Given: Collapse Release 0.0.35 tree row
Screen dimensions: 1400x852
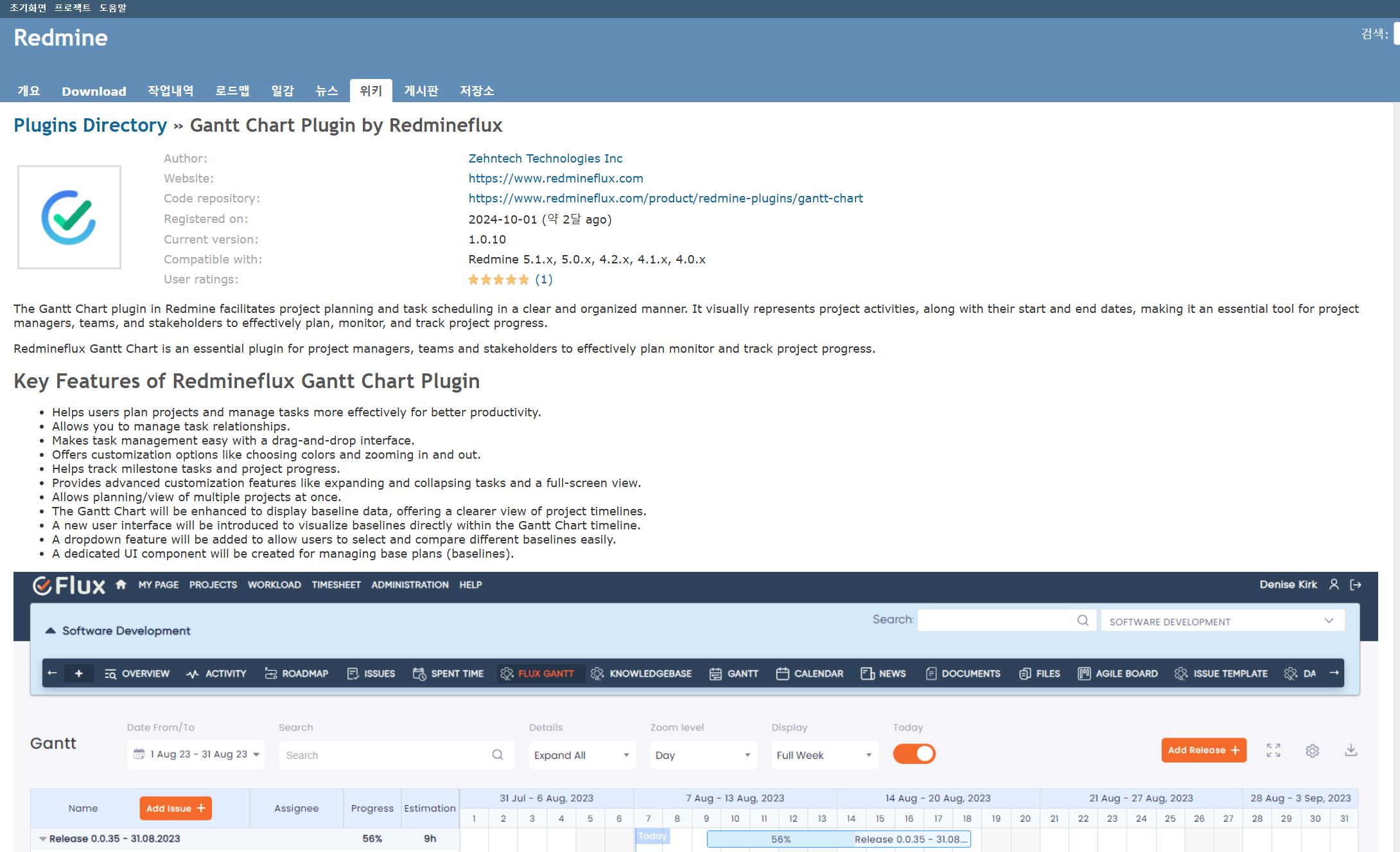Looking at the screenshot, I should click(42, 839).
